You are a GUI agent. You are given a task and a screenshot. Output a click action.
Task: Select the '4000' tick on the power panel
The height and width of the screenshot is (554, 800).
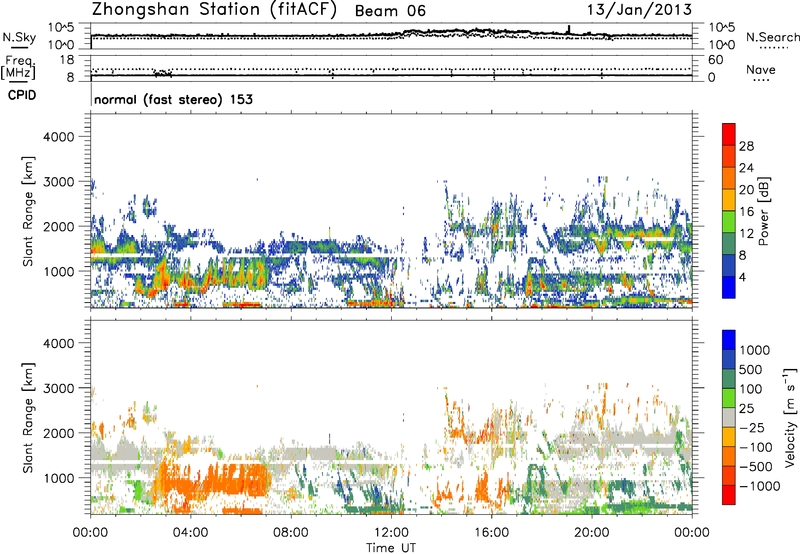[x=58, y=137]
